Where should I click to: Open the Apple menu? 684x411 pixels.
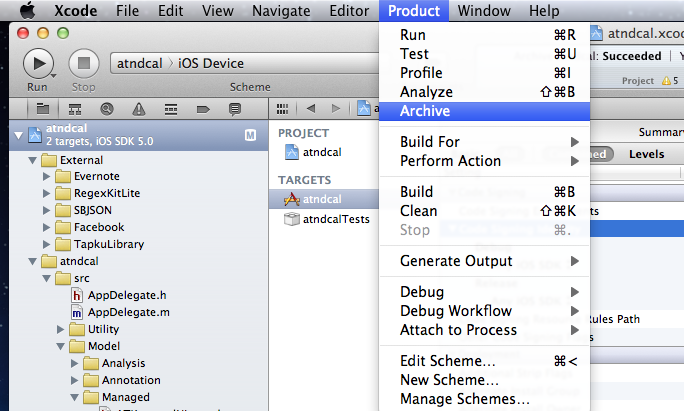(28, 10)
